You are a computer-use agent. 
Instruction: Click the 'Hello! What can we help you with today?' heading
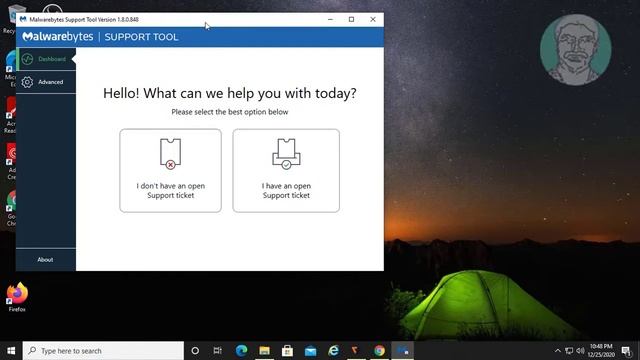click(230, 93)
